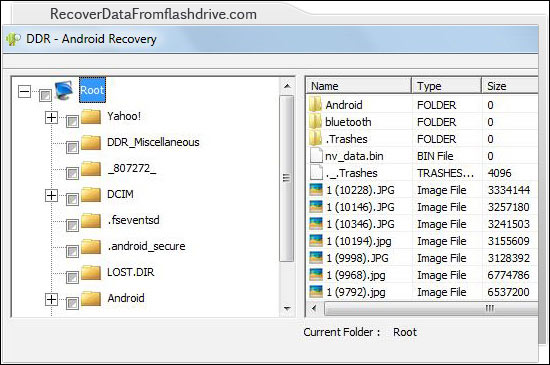Click file list horizontal scroll left arrow
550x365 pixels.
tap(314, 309)
